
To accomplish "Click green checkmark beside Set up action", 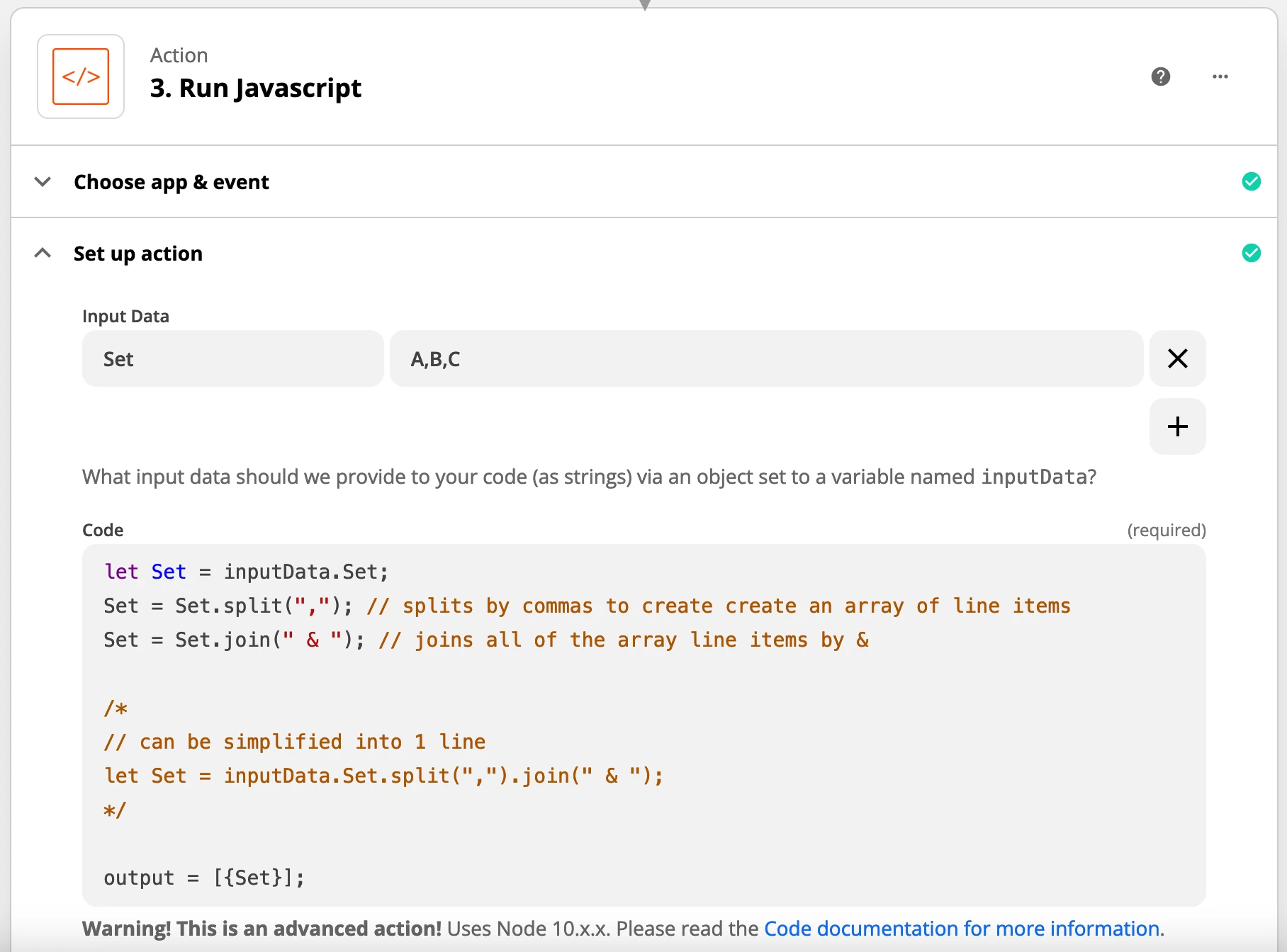I will click(1251, 253).
